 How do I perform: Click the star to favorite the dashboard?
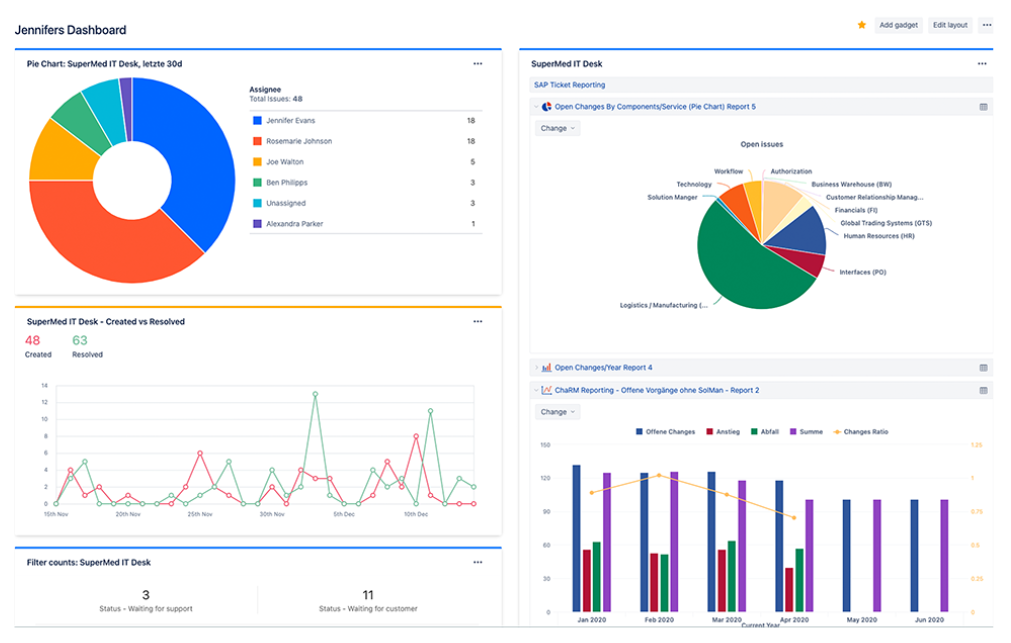click(861, 24)
